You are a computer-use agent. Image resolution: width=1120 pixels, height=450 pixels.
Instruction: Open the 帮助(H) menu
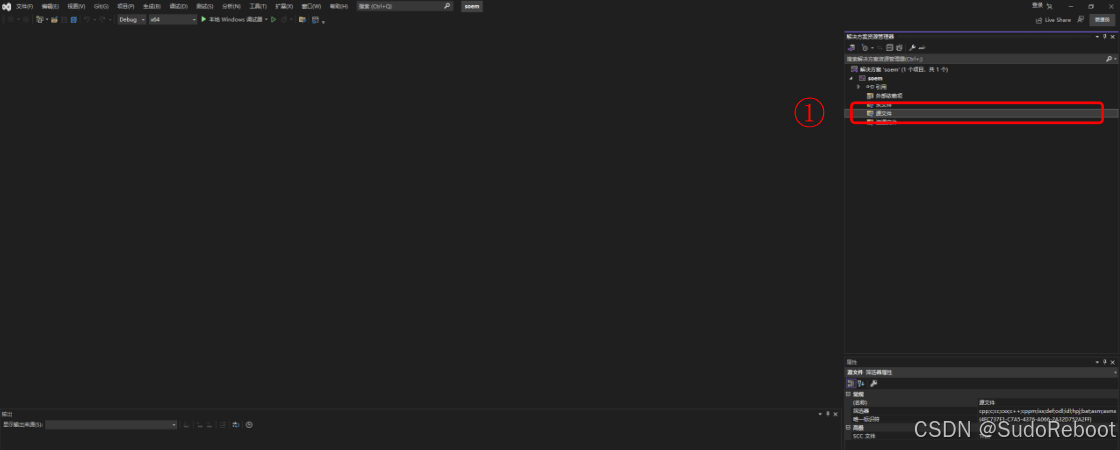[x=339, y=6]
